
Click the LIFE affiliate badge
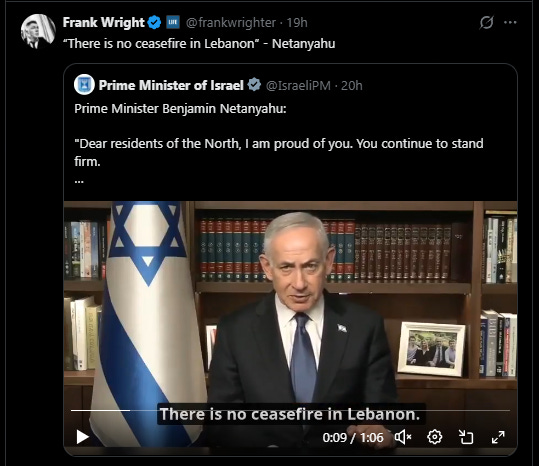point(173,22)
